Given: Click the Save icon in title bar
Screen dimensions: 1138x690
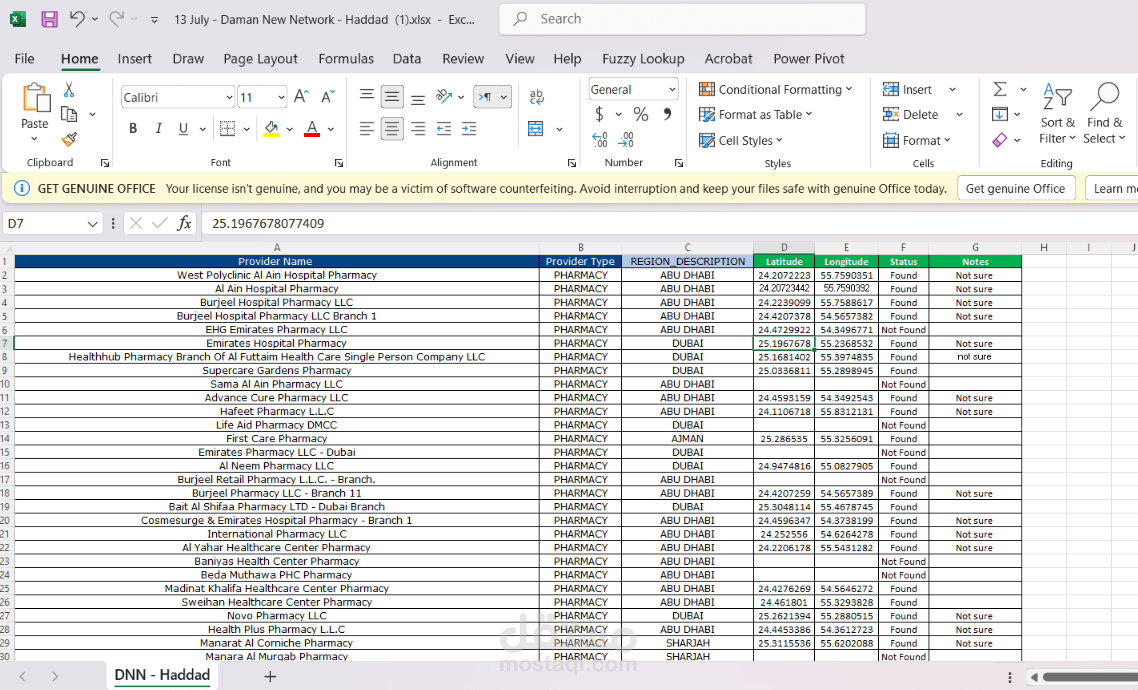Looking at the screenshot, I should [49, 19].
